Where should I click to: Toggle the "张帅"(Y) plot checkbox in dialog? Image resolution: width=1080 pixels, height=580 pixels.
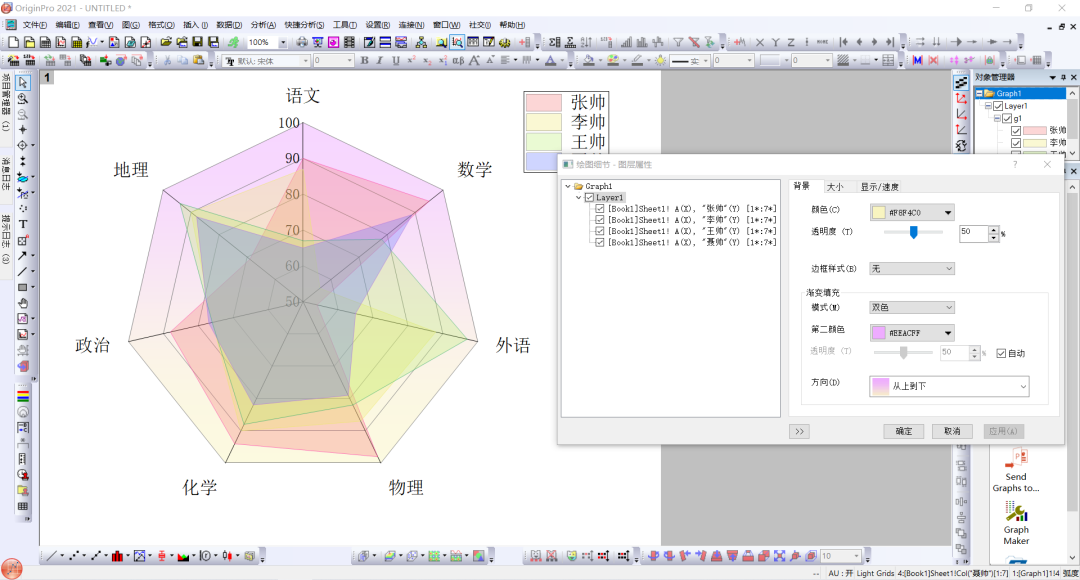click(x=600, y=209)
